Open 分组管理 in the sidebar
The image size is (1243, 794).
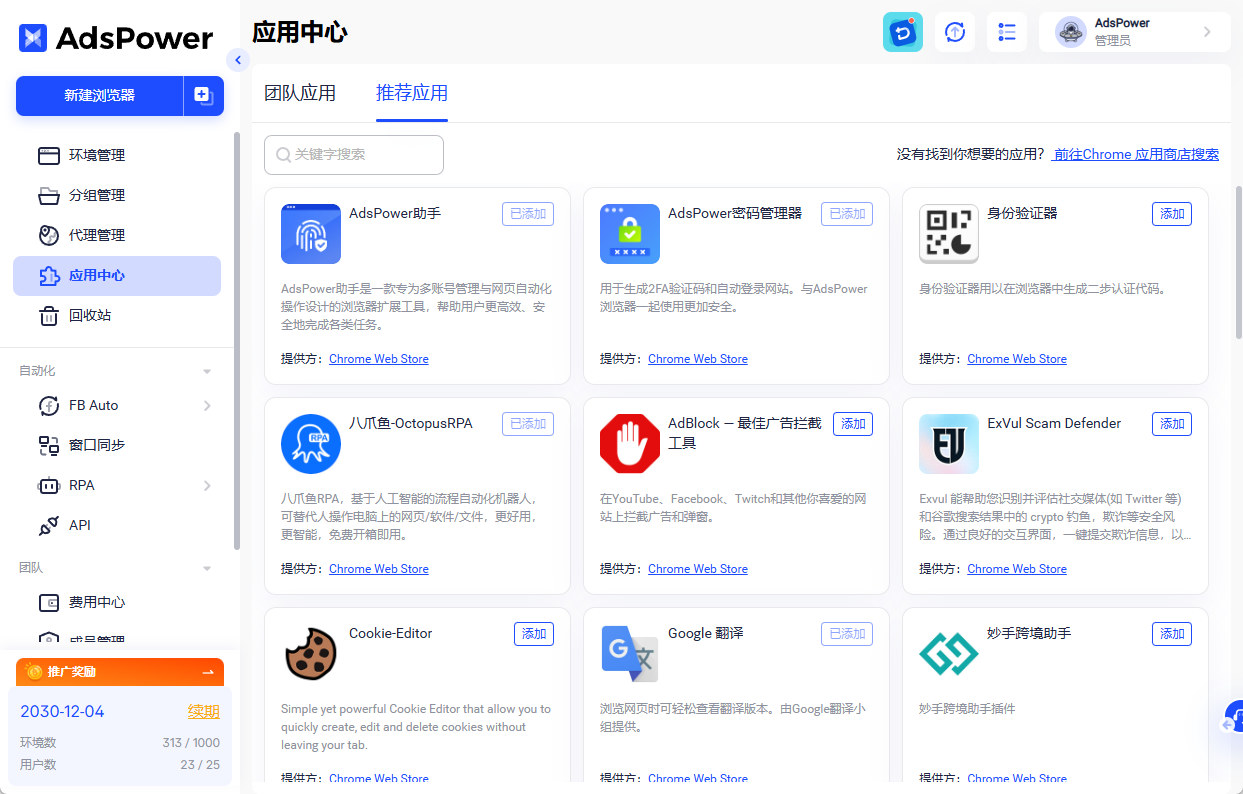tap(117, 195)
